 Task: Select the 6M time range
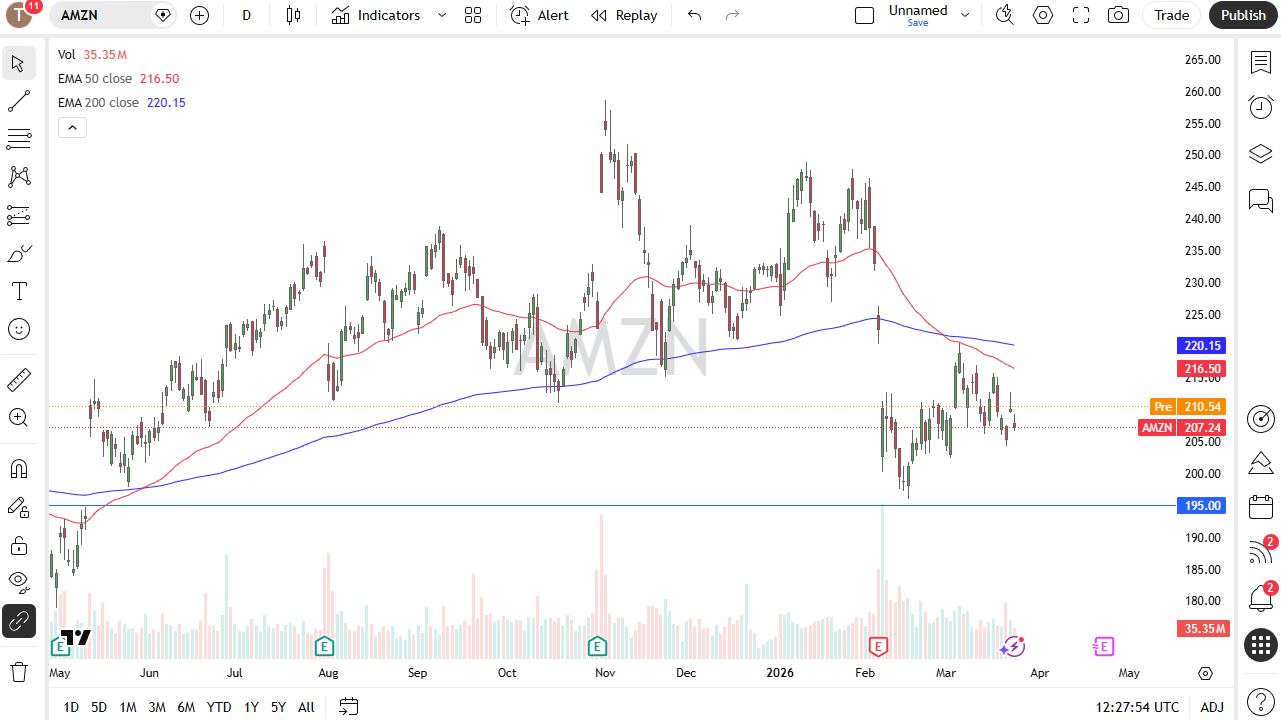[x=186, y=707]
